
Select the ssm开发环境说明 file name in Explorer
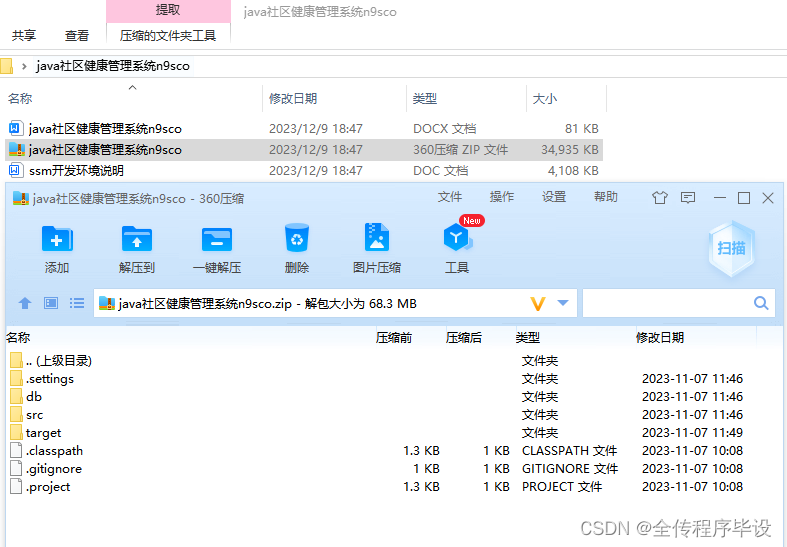coord(76,171)
